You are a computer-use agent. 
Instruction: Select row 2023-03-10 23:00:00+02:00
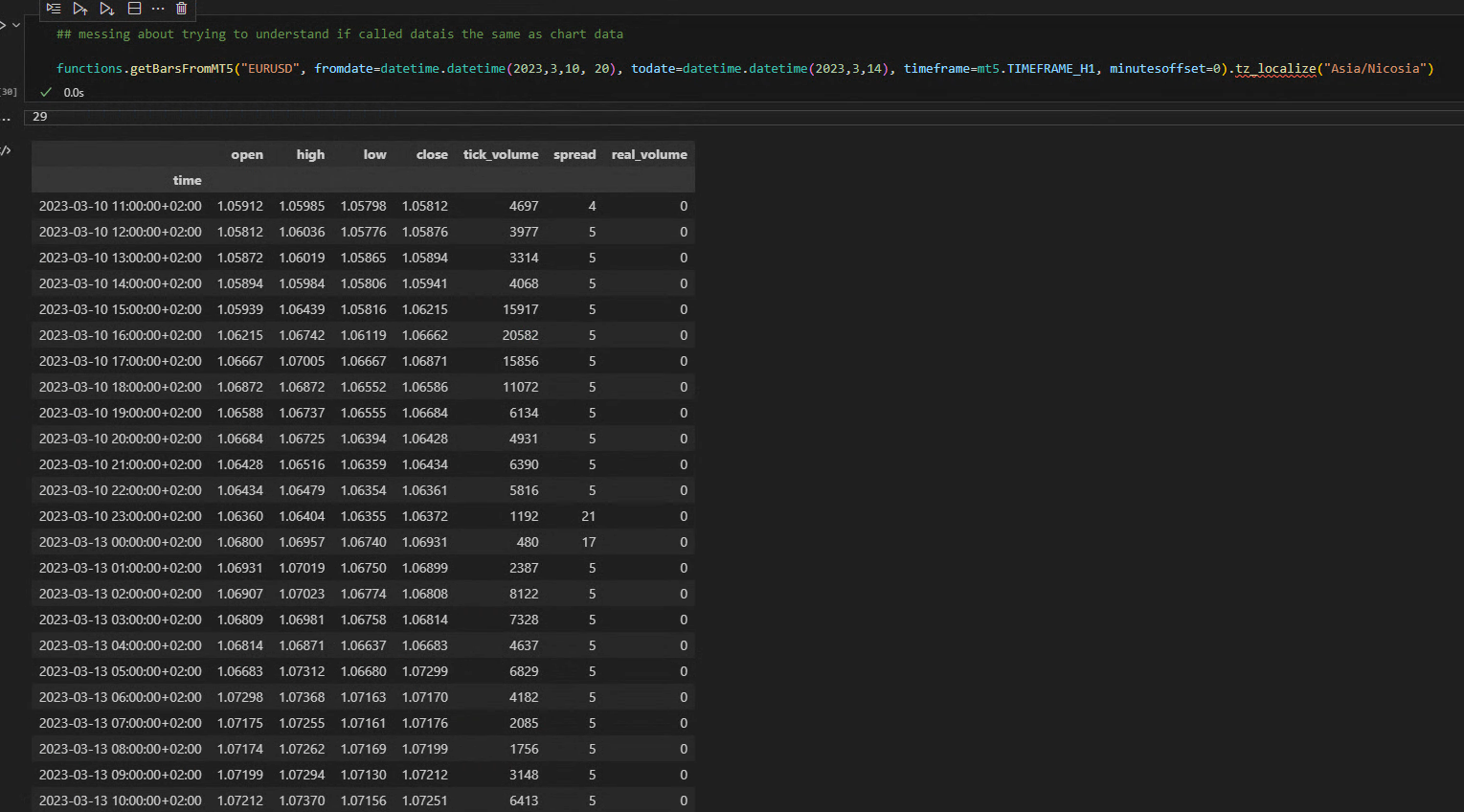point(363,516)
